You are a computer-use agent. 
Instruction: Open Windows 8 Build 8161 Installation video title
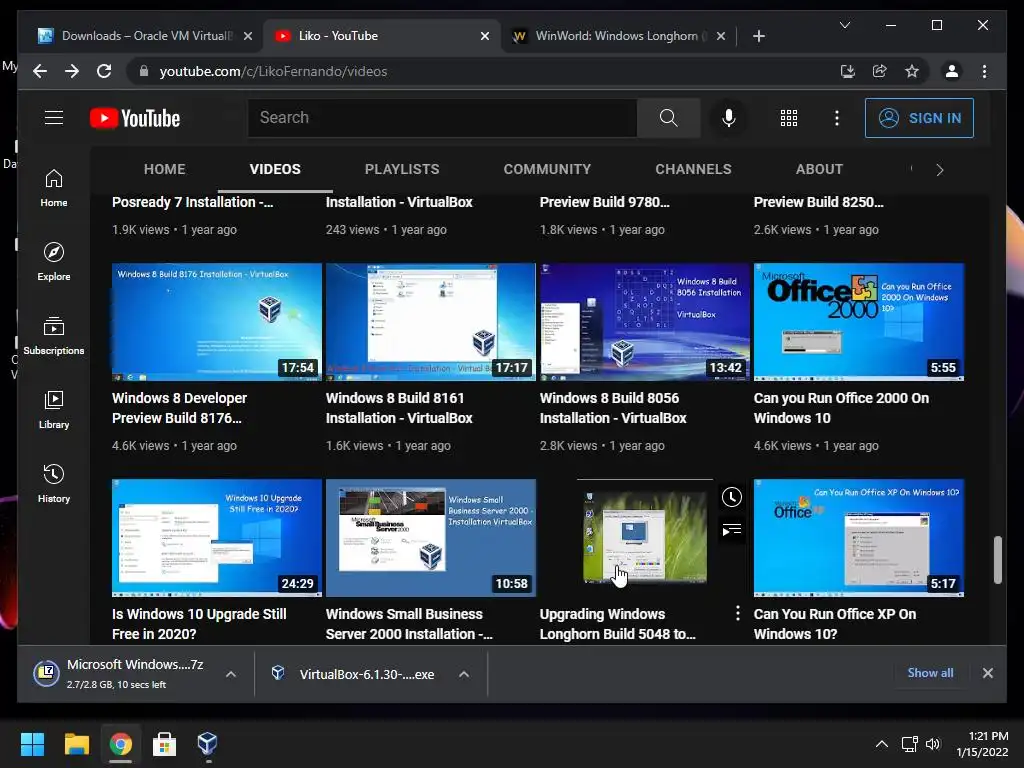[x=399, y=408]
